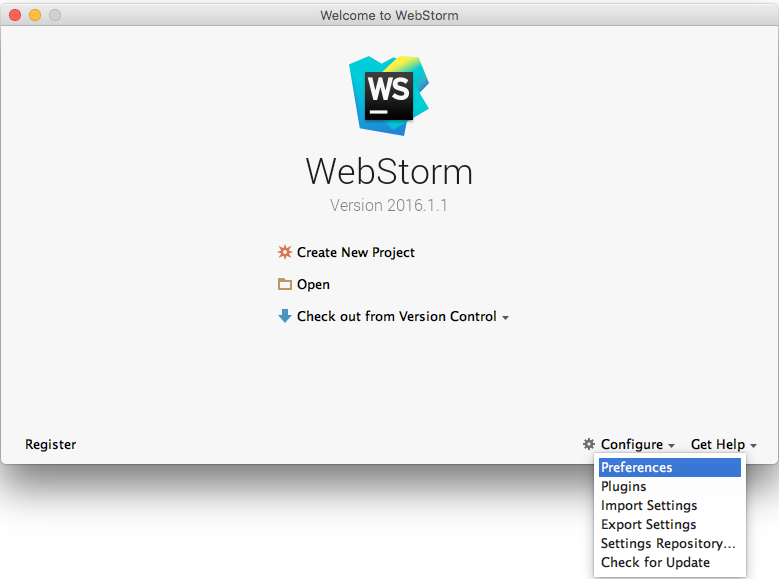Click the Create New Project text

coord(356,252)
